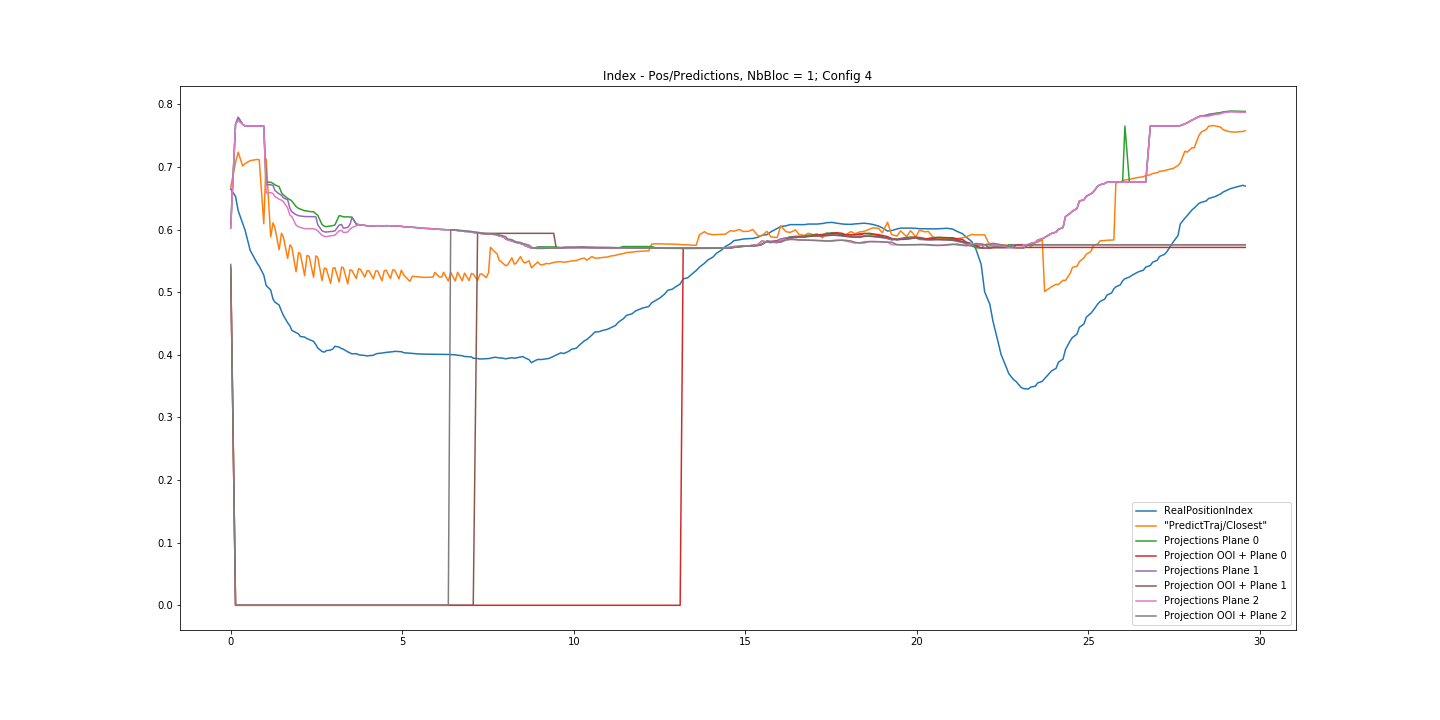Click the x-axis tick label 30
1440x720 pixels.
1259,641
